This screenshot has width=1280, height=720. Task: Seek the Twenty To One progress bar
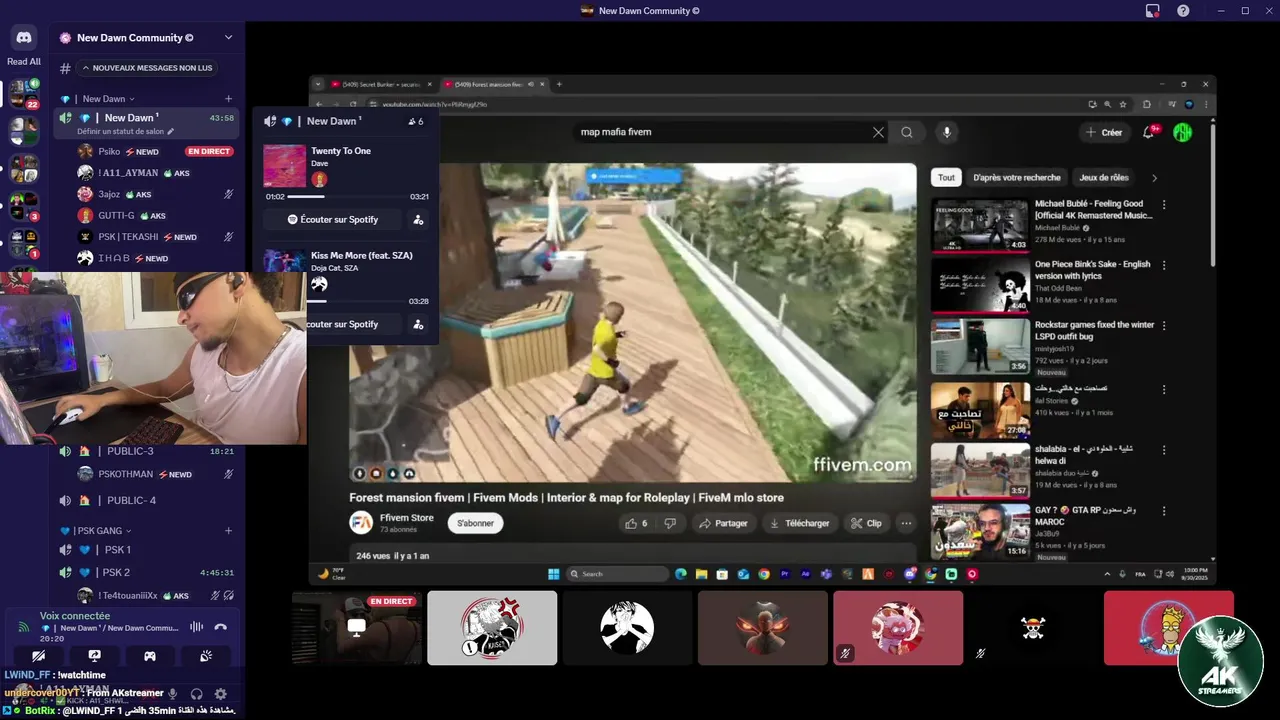click(x=347, y=197)
